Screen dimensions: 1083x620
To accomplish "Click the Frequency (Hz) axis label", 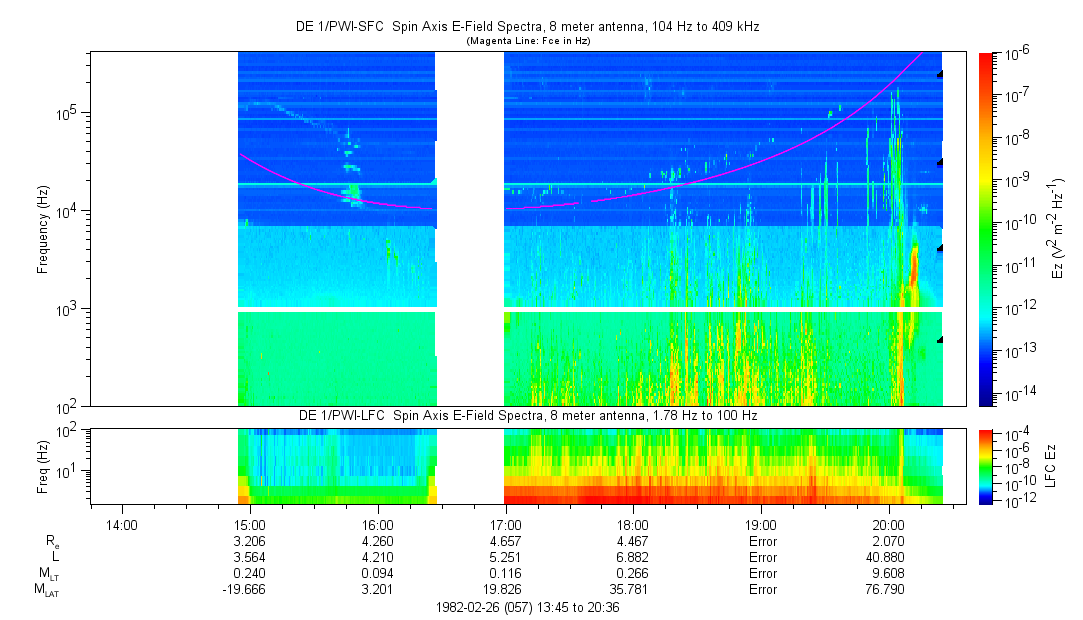I will coord(43,228).
